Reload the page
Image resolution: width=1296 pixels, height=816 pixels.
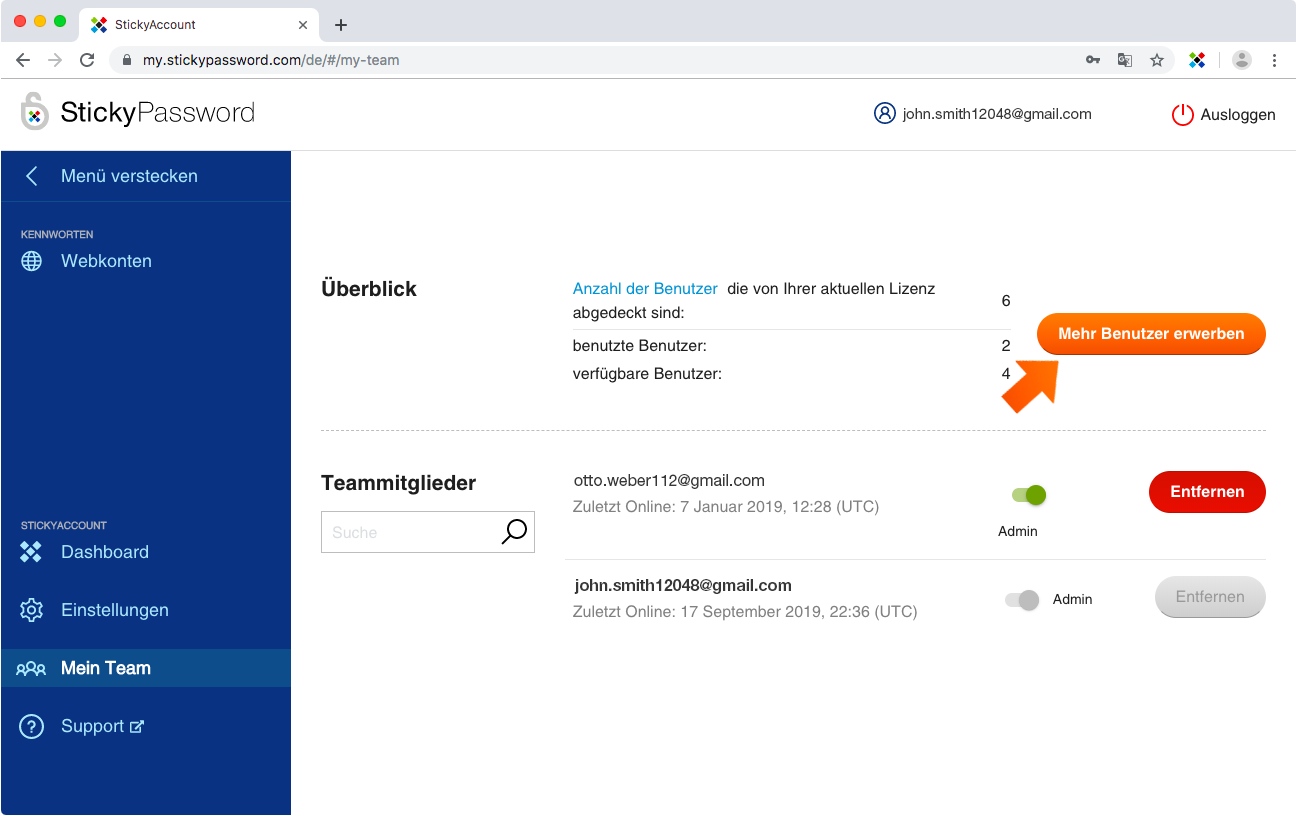coord(87,60)
